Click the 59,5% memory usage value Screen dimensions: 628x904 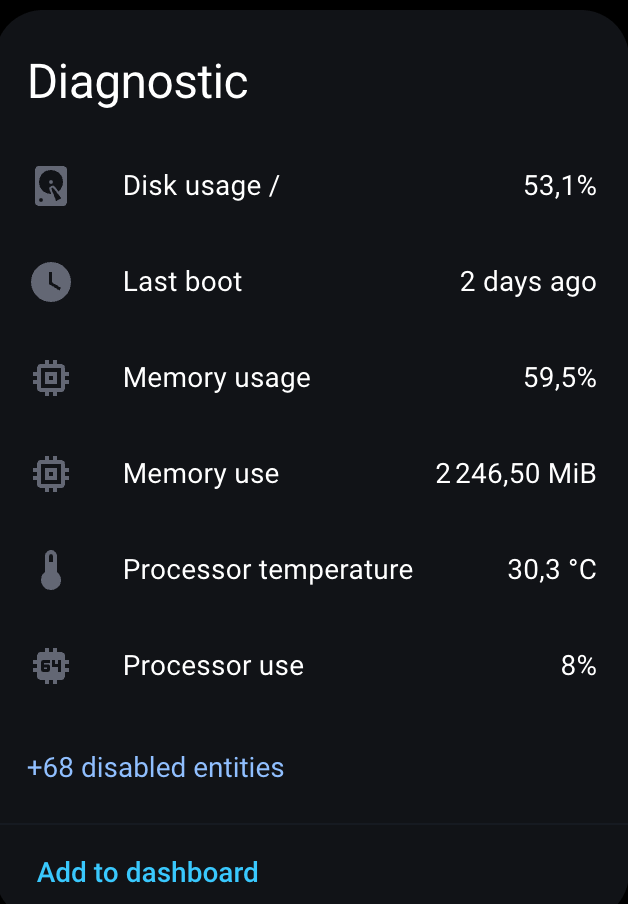tap(560, 378)
